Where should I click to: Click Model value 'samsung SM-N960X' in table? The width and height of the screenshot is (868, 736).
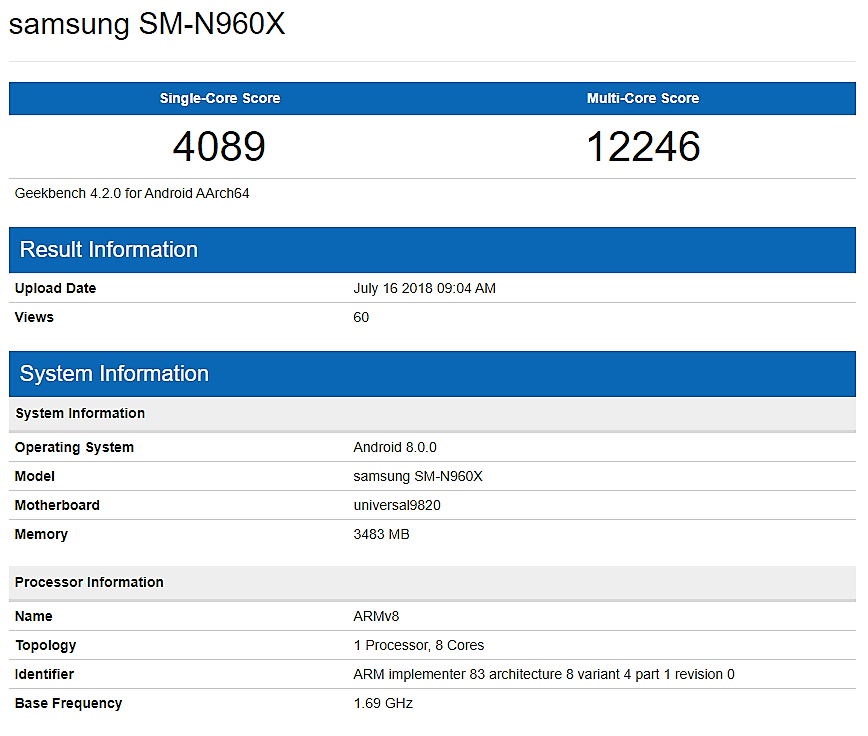coord(418,476)
